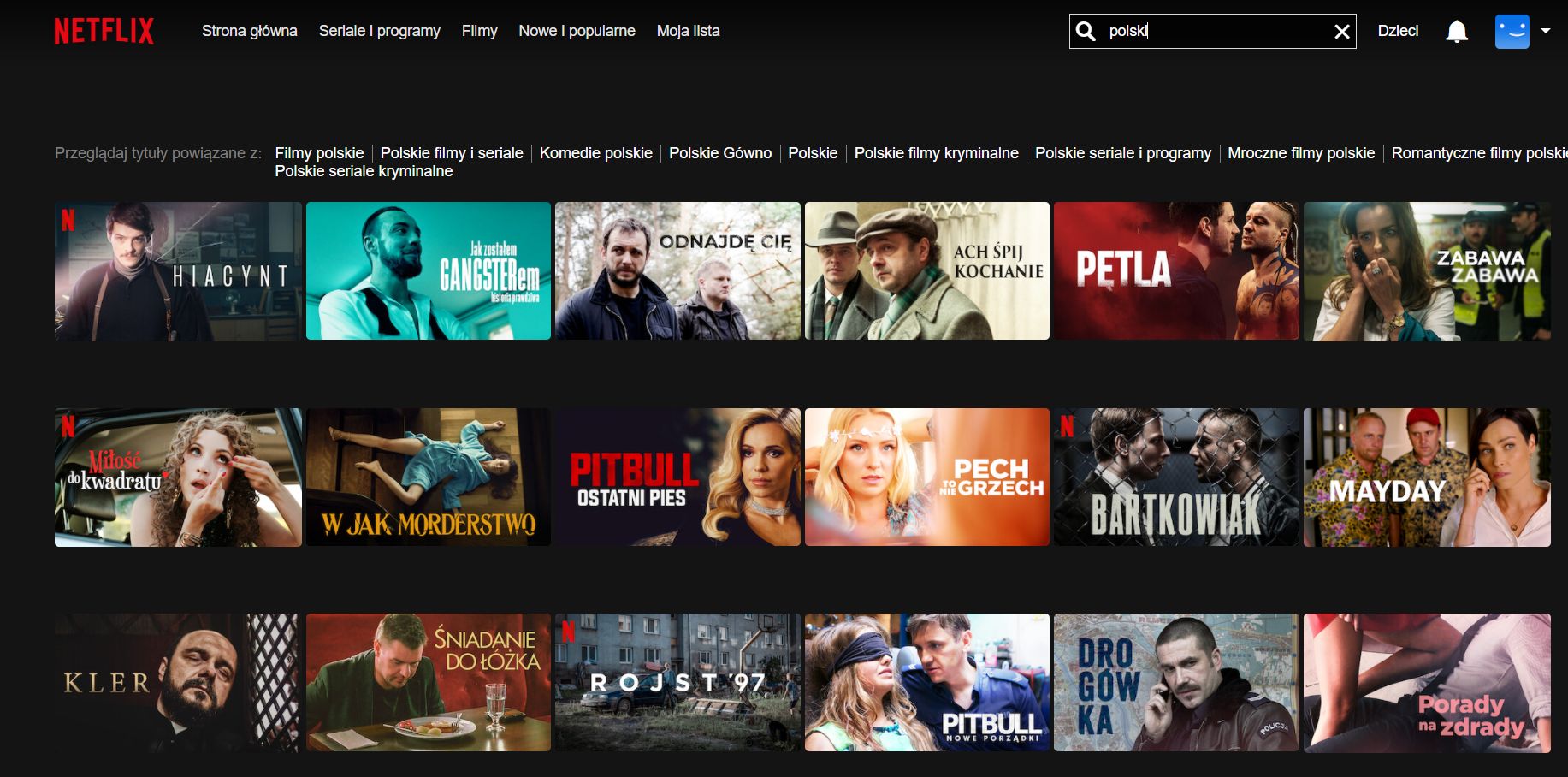Open Porady na zdrady thumbnail
The image size is (1568, 777).
(1427, 683)
